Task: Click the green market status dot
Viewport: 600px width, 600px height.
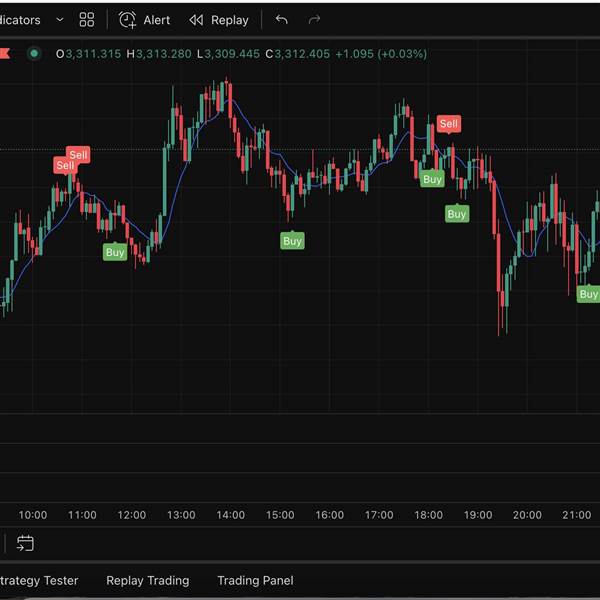Action: [34, 54]
